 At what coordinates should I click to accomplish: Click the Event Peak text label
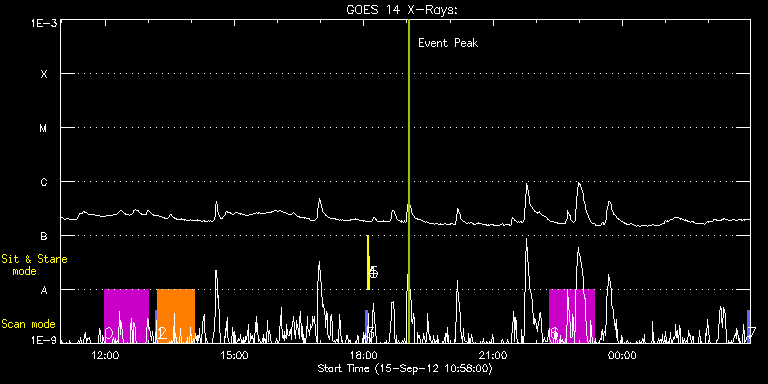click(448, 43)
